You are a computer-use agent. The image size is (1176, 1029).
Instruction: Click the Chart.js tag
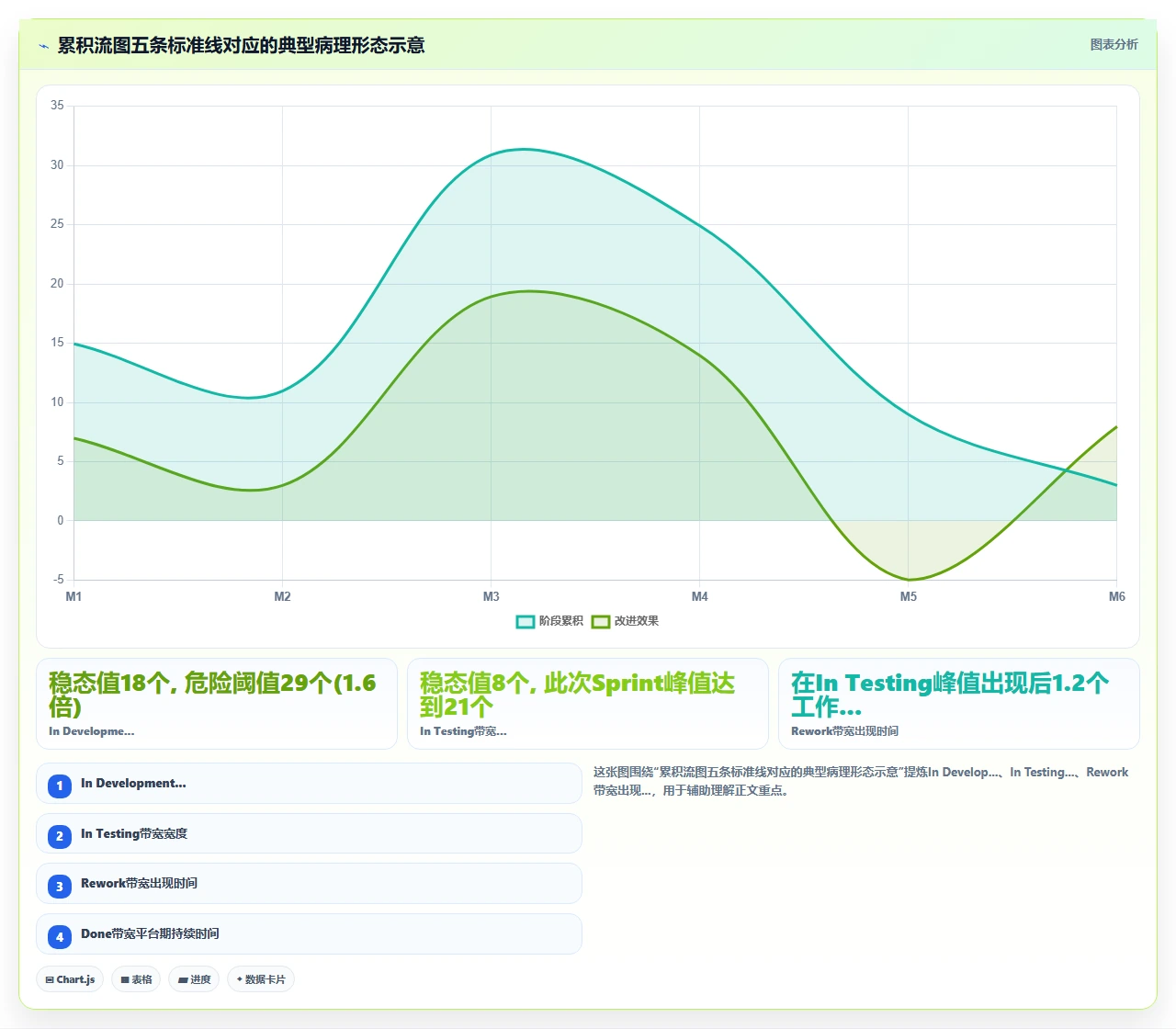coord(70,979)
